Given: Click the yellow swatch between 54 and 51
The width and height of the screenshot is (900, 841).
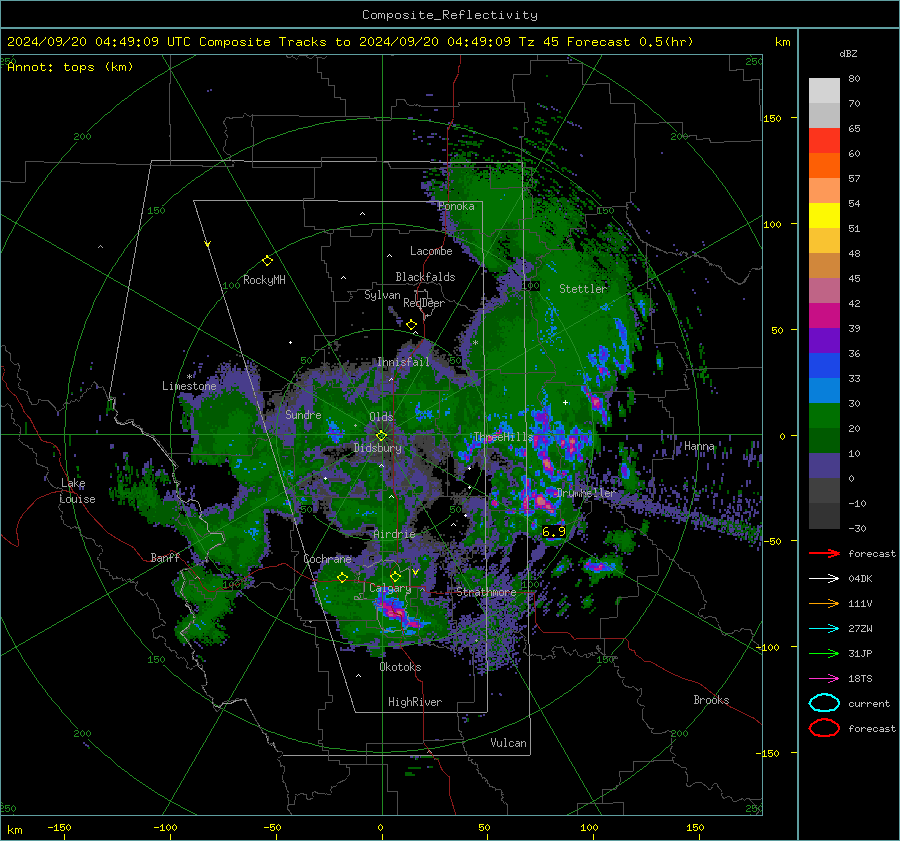Looking at the screenshot, I should click(824, 216).
